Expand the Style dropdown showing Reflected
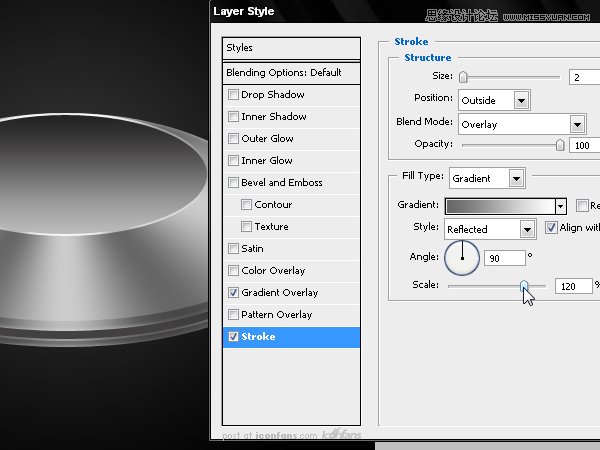The width and height of the screenshot is (600, 450). (x=527, y=229)
